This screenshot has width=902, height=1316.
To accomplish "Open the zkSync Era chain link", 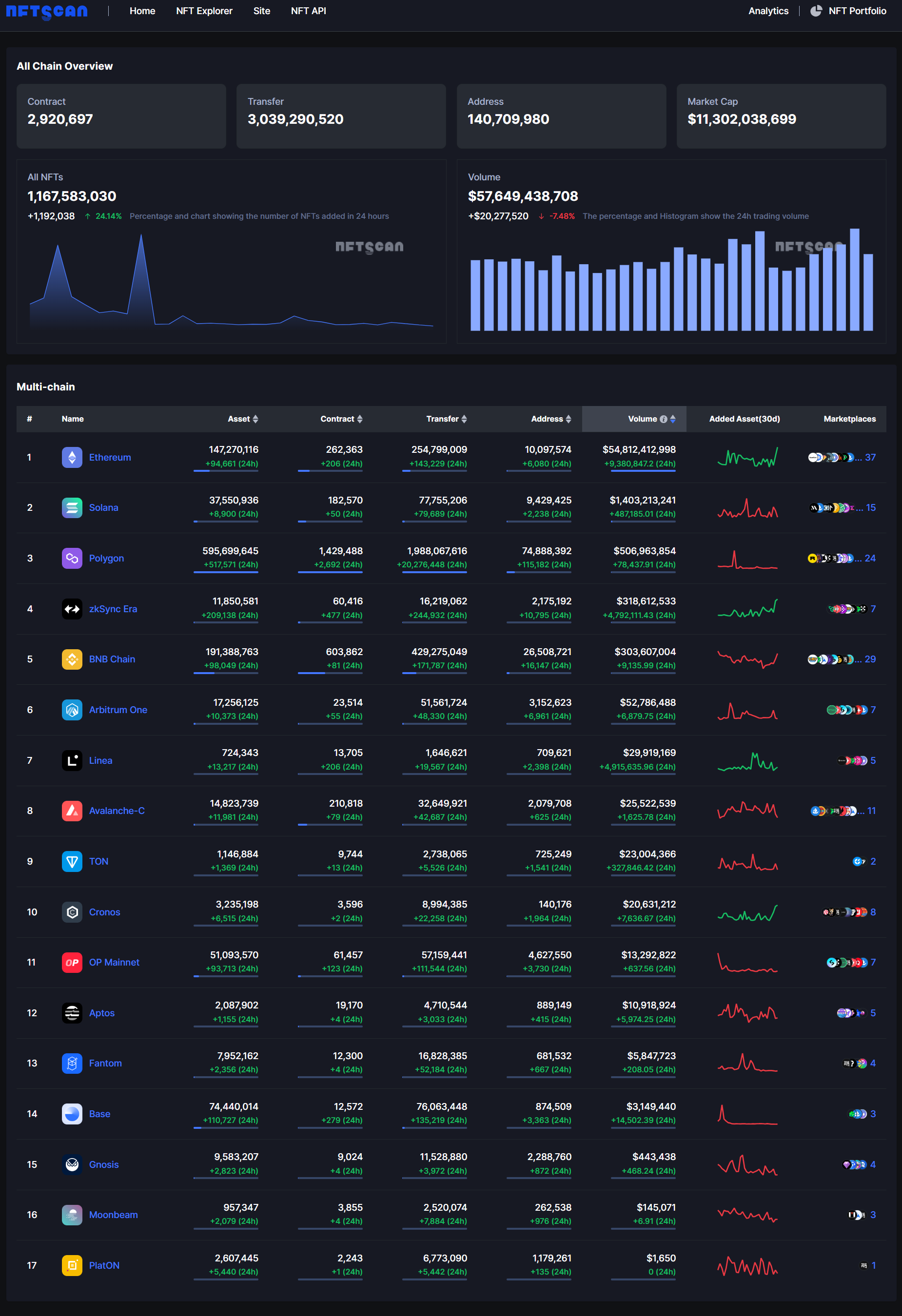I will (113, 609).
